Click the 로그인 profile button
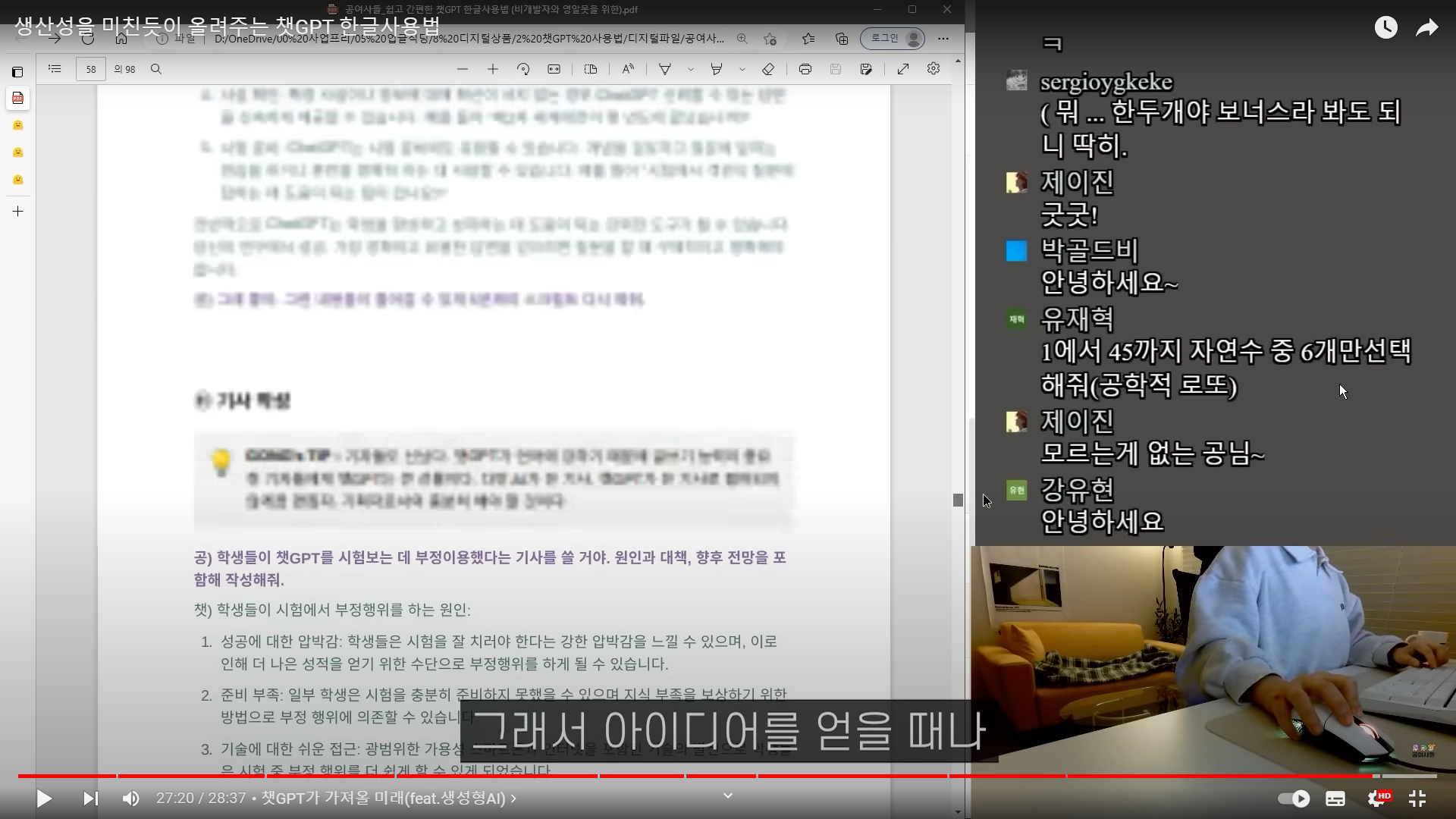 (893, 38)
